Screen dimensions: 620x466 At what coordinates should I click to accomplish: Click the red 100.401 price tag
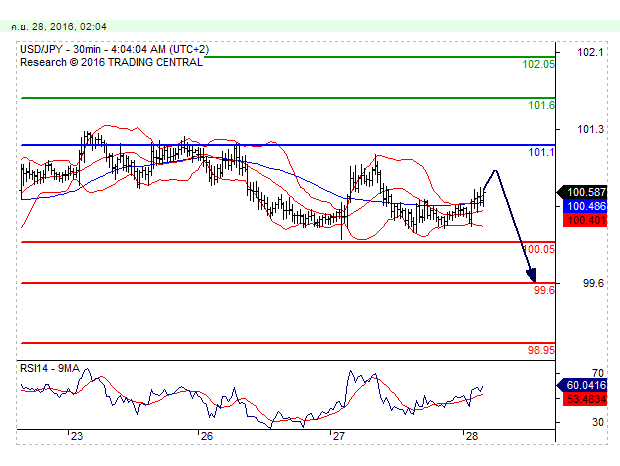coord(585,220)
